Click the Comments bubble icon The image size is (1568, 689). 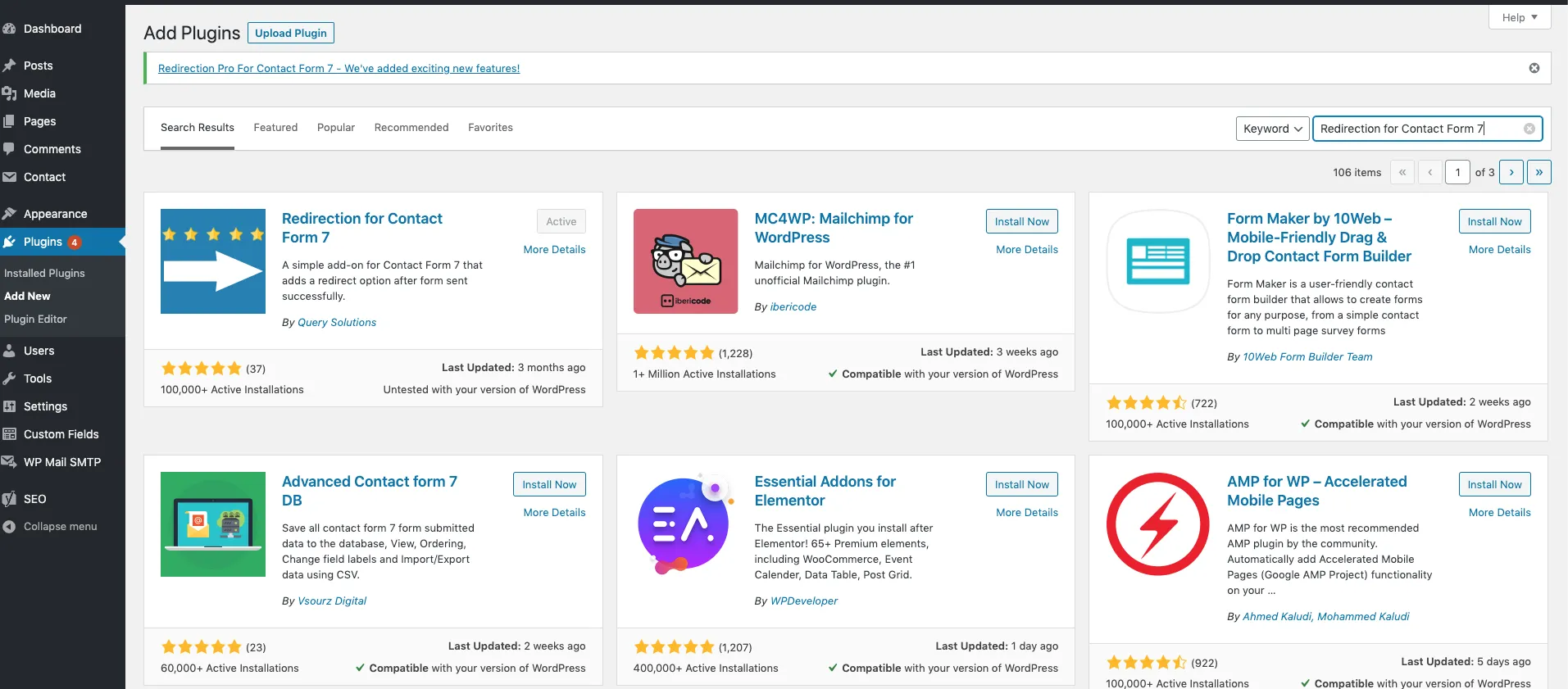[x=9, y=149]
